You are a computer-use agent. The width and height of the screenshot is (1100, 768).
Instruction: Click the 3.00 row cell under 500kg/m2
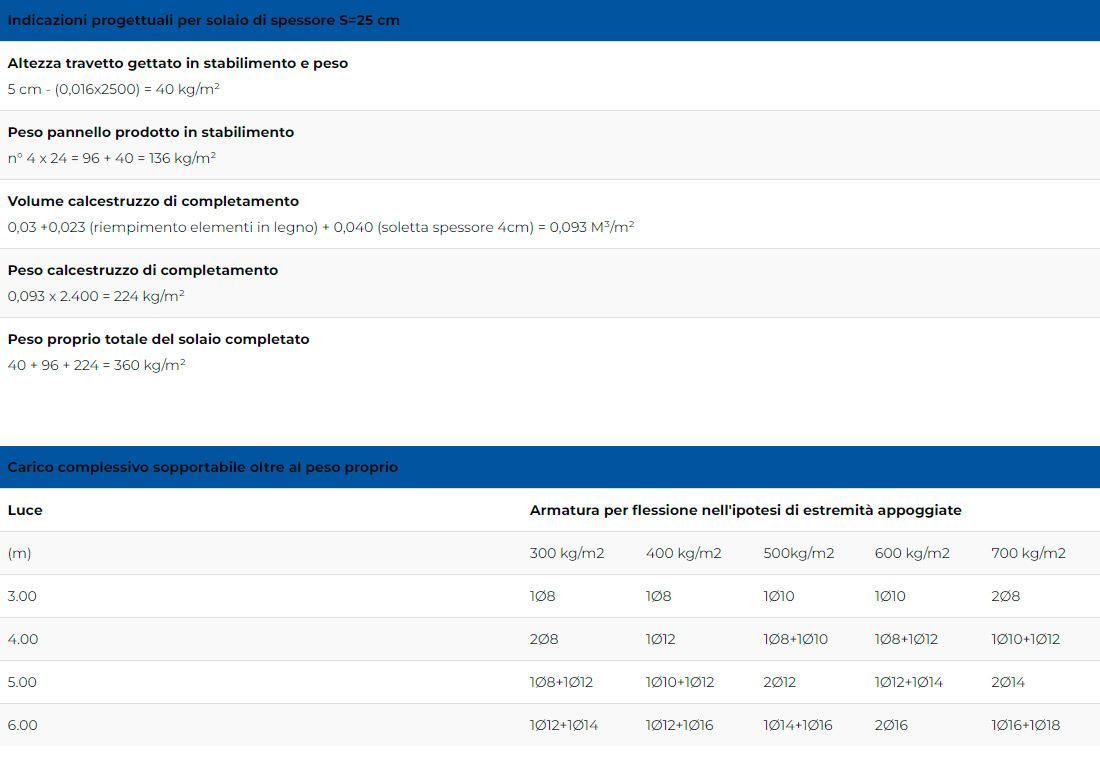(x=779, y=596)
